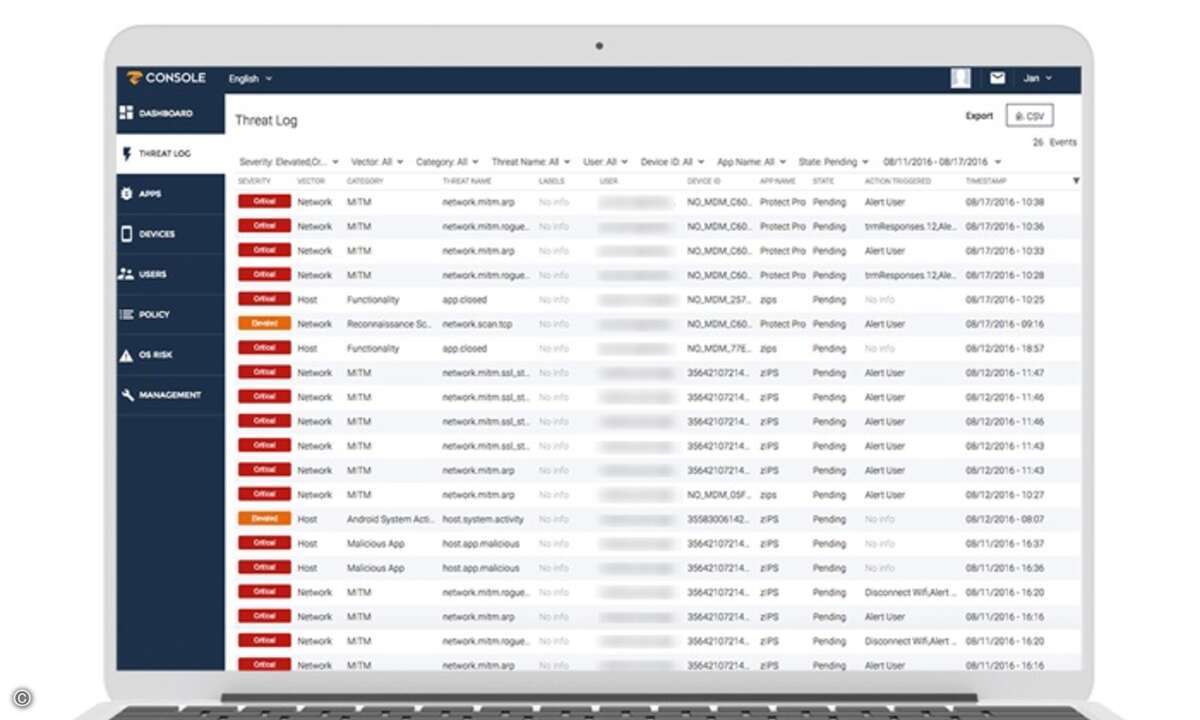Expand the State: Pending filter dropdown
The width and height of the screenshot is (1200, 720).
coord(834,162)
